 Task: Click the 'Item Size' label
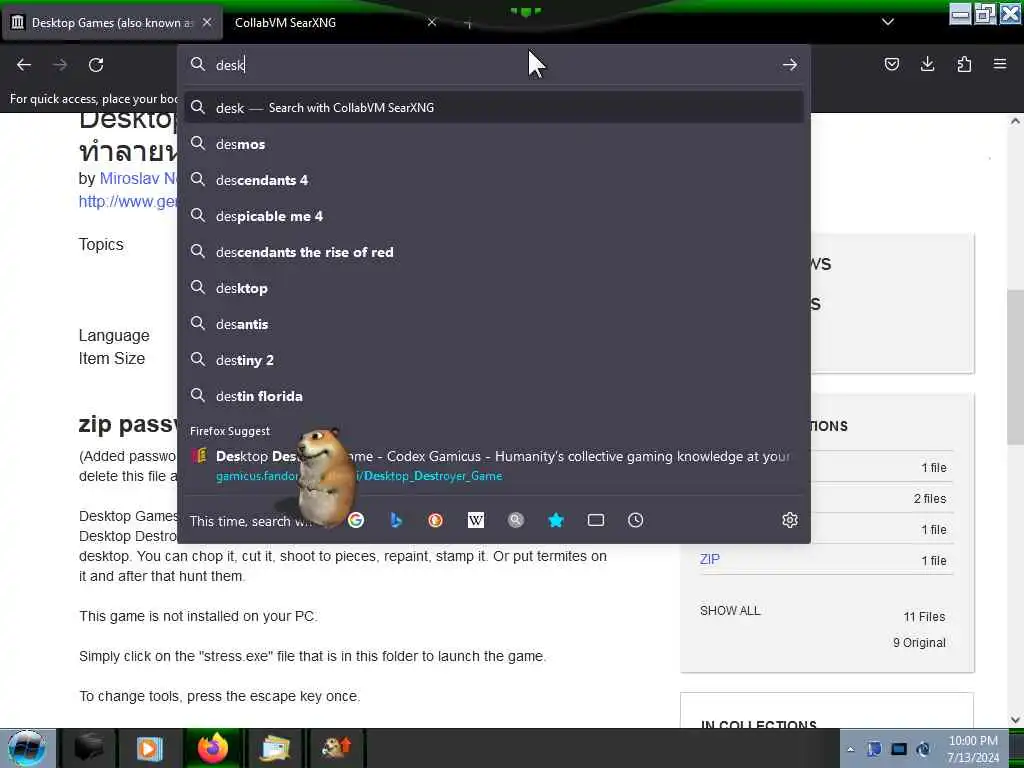pyautogui.click(x=112, y=359)
